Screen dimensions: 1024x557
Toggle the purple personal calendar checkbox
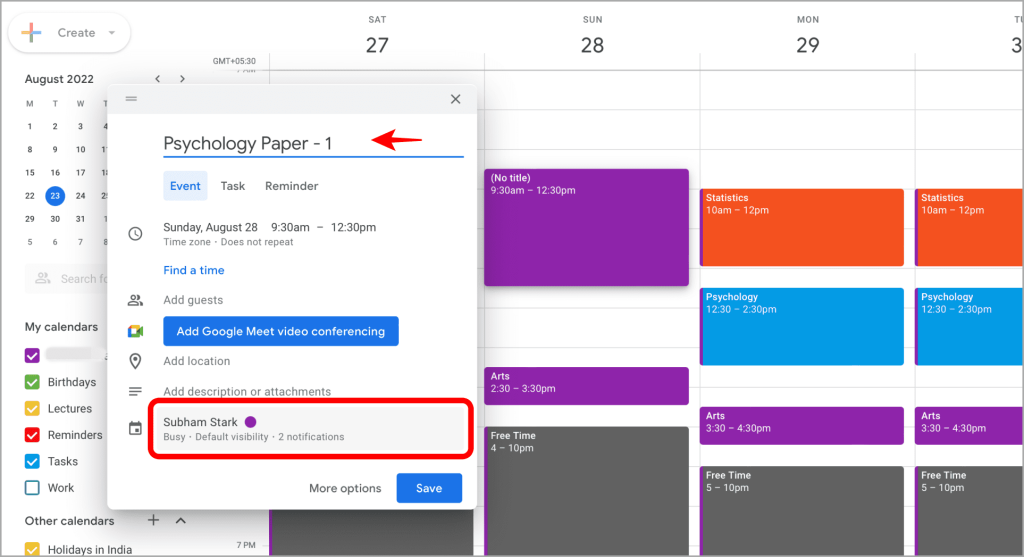[32, 355]
